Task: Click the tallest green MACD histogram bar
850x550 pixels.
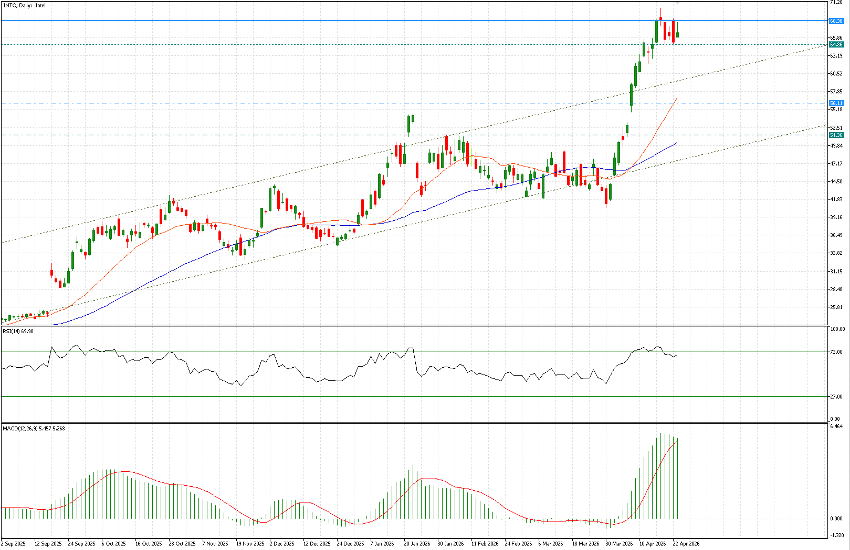Action: 659,478
